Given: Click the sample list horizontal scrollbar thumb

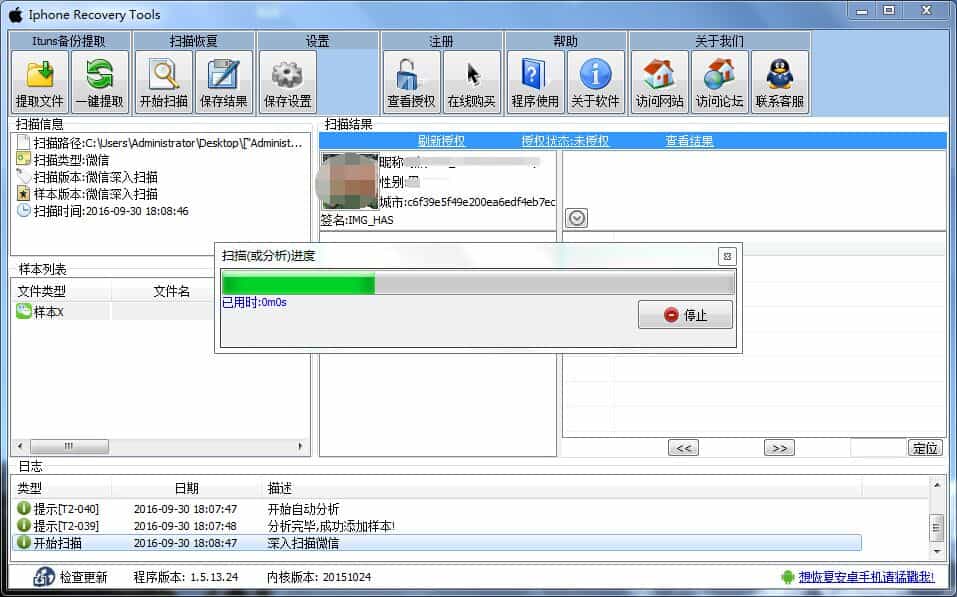Looking at the screenshot, I should [70, 446].
